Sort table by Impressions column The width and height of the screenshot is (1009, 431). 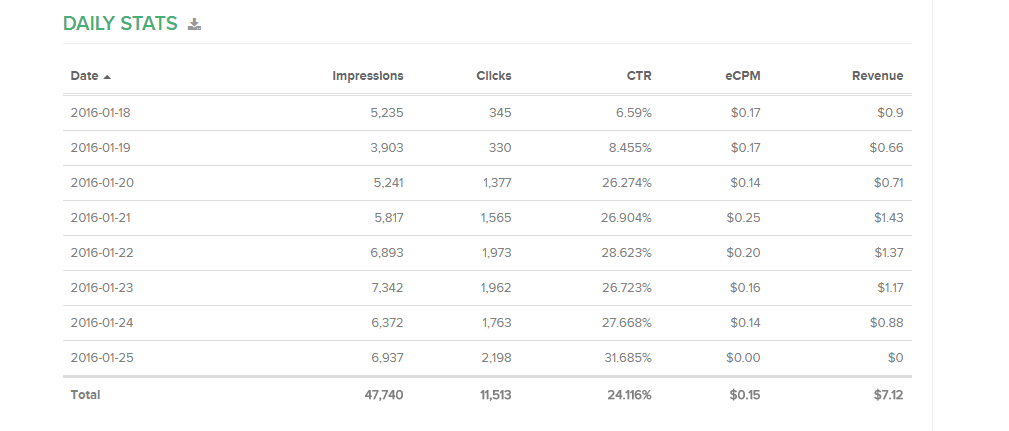click(x=367, y=76)
